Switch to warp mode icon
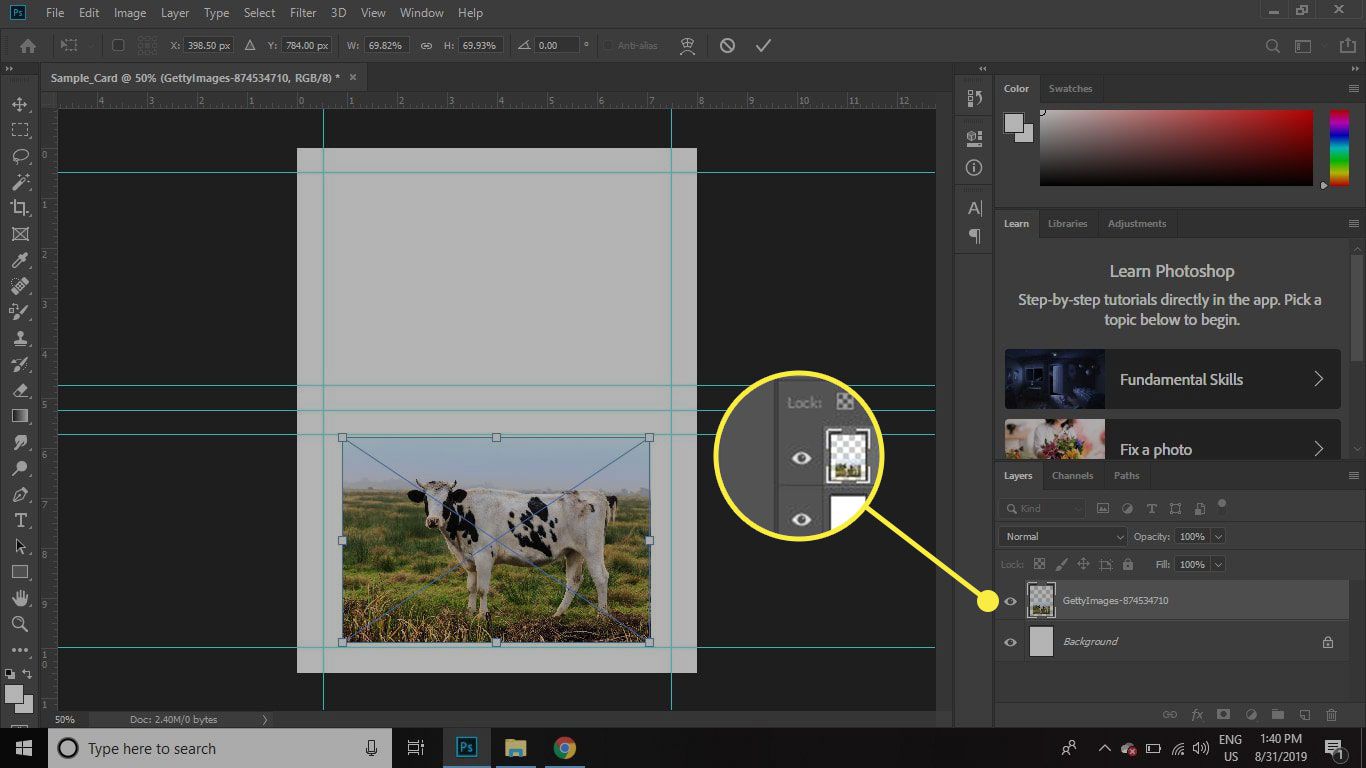 [687, 46]
